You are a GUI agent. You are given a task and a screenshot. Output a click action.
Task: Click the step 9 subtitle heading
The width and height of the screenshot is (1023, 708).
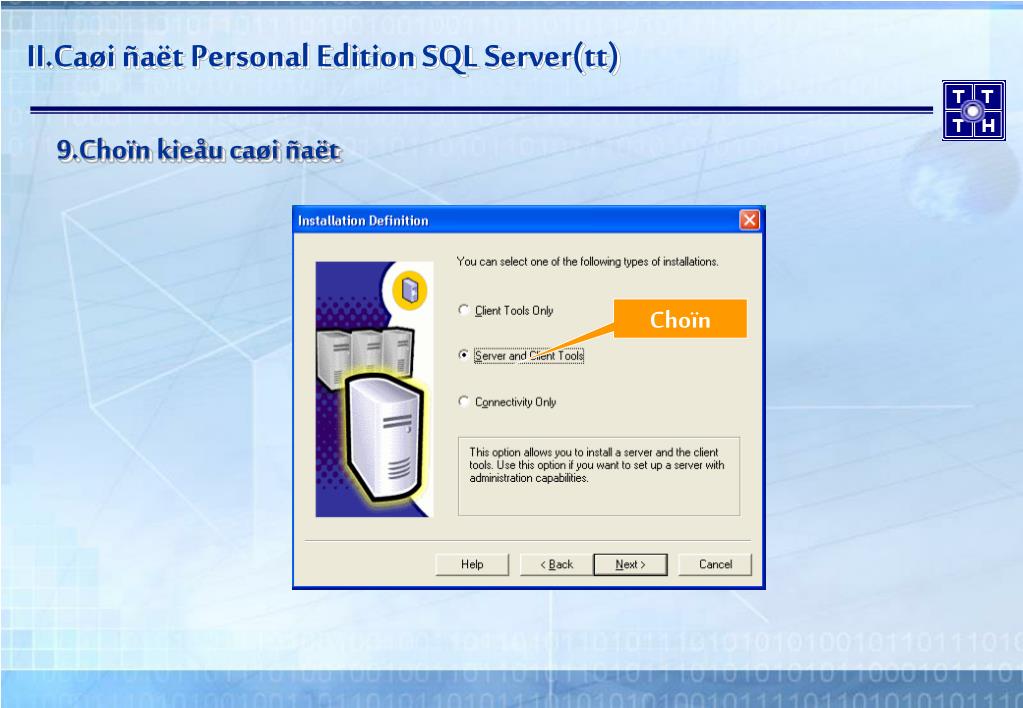point(199,150)
